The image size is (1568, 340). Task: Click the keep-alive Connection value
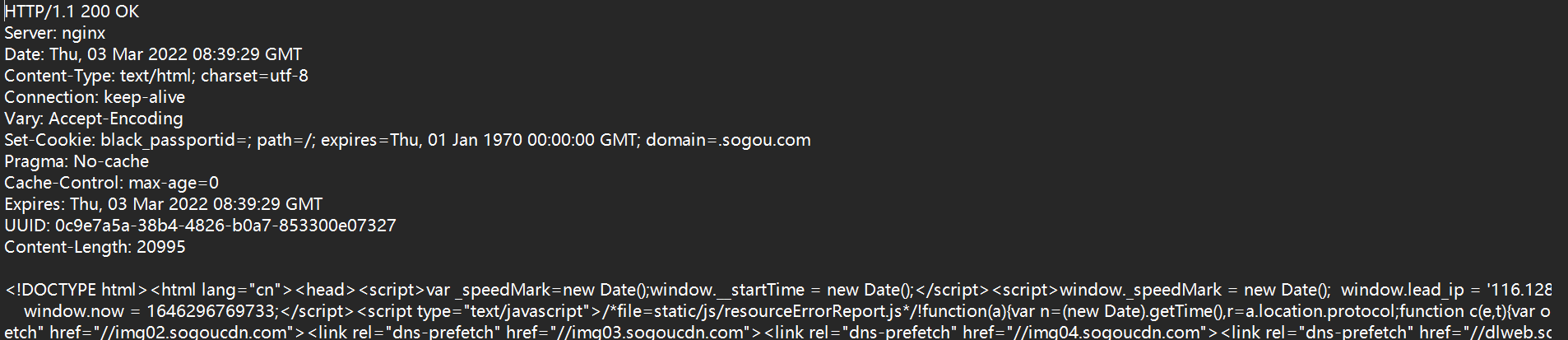(144, 97)
